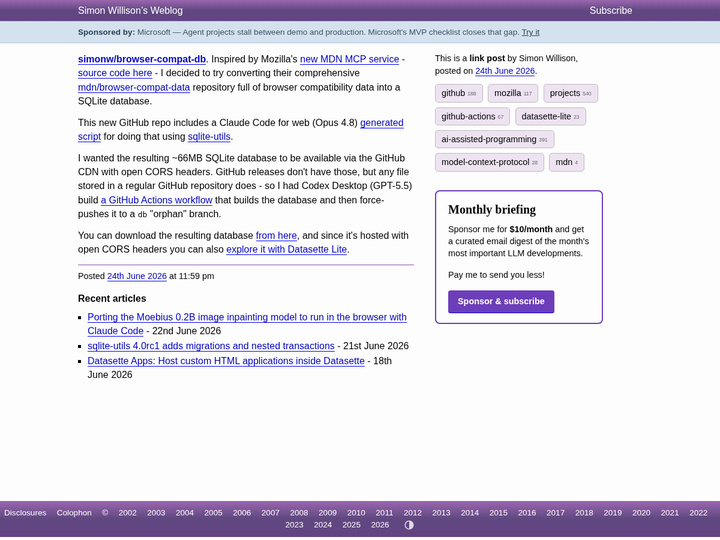Go to the 2016 archive
Viewport: 720px width, 540px height.
pos(527,512)
